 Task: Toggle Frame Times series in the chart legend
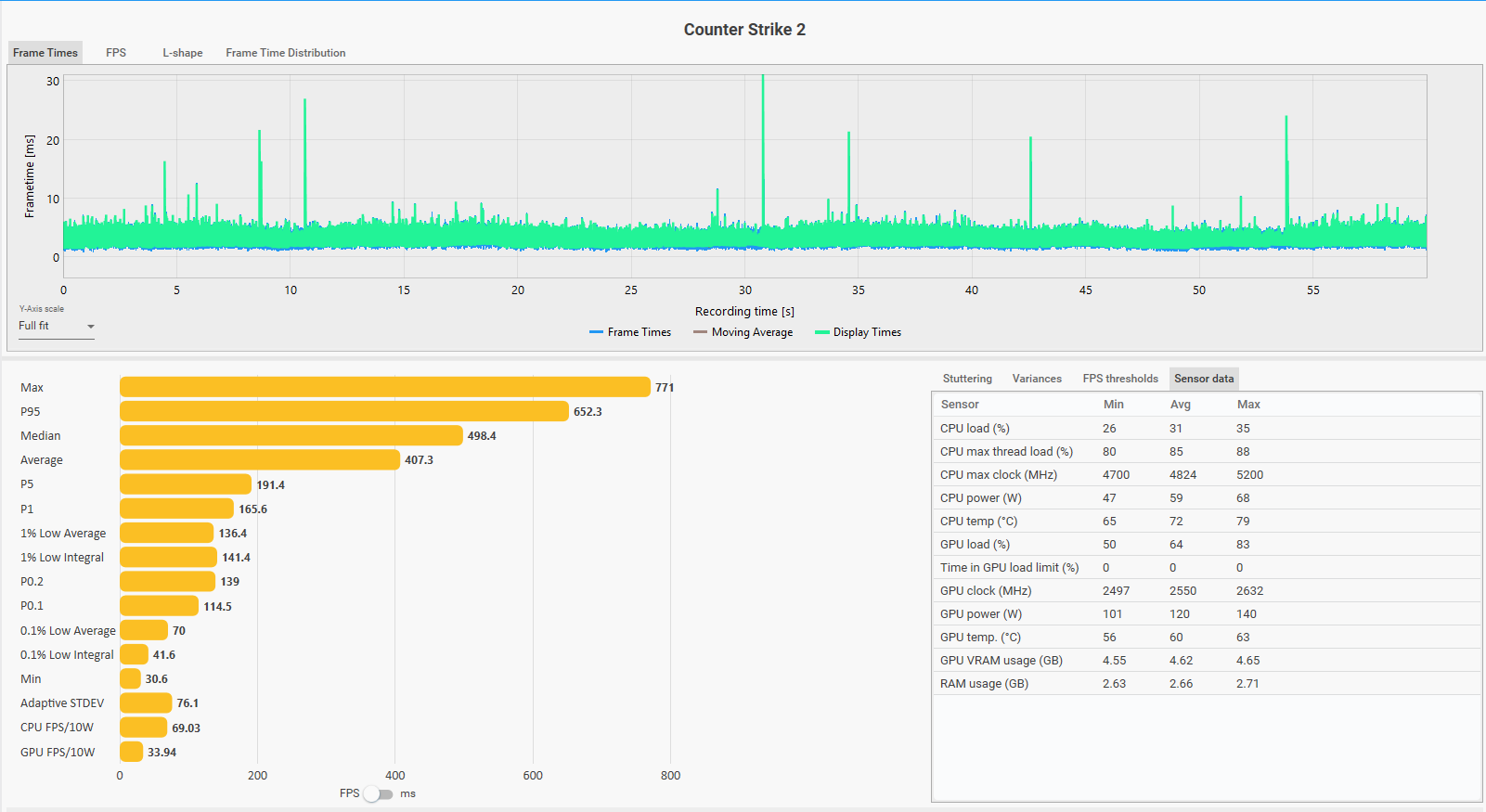630,332
